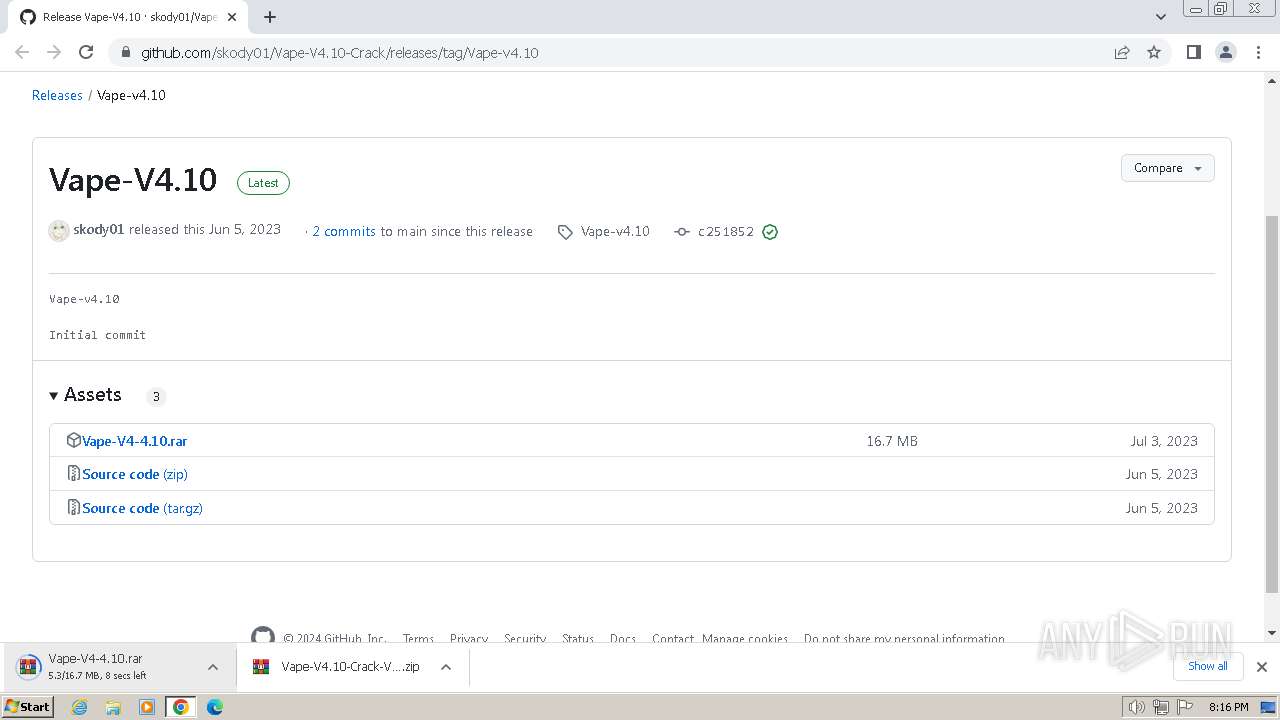Click the zip file icon for Source code (zip)

[x=73, y=474]
